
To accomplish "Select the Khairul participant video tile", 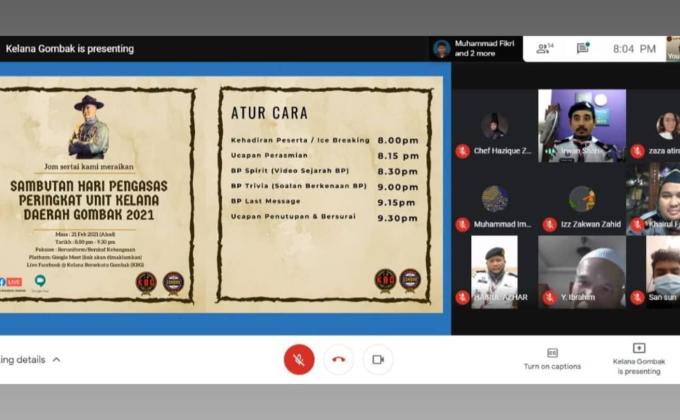I will coord(655,199).
